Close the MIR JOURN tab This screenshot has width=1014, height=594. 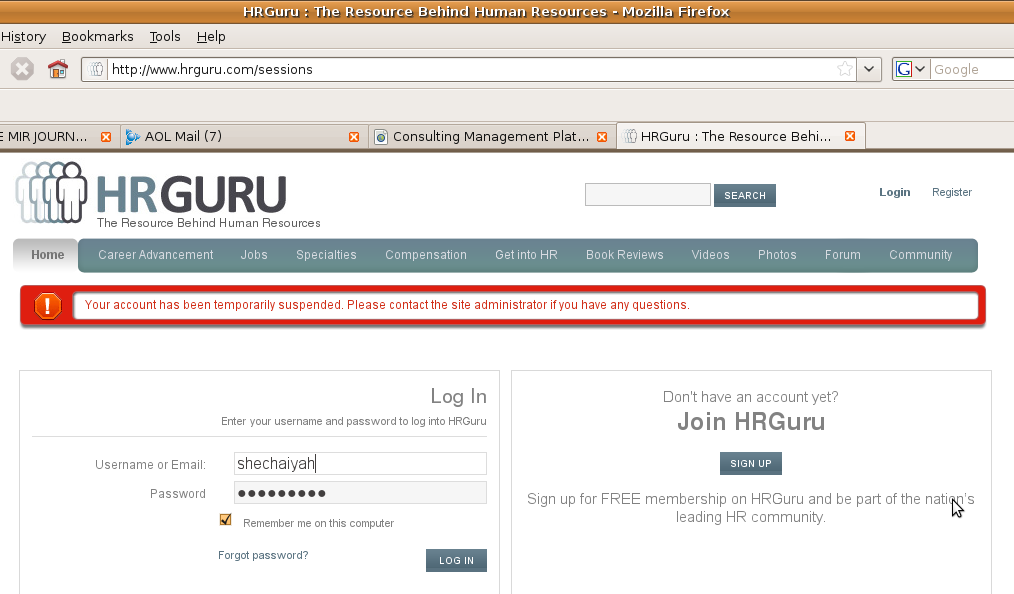[106, 137]
